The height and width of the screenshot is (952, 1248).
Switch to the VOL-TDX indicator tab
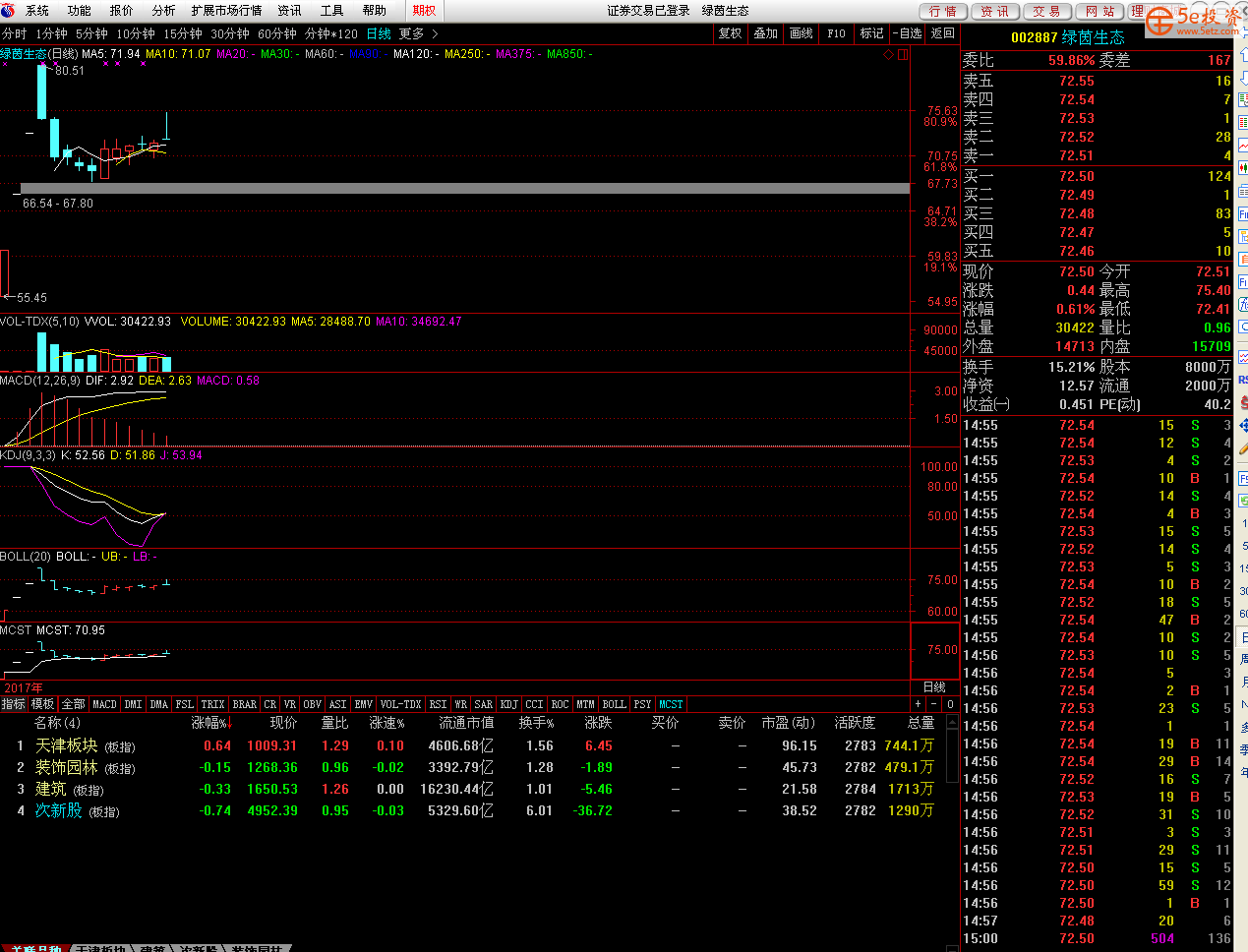coord(400,704)
